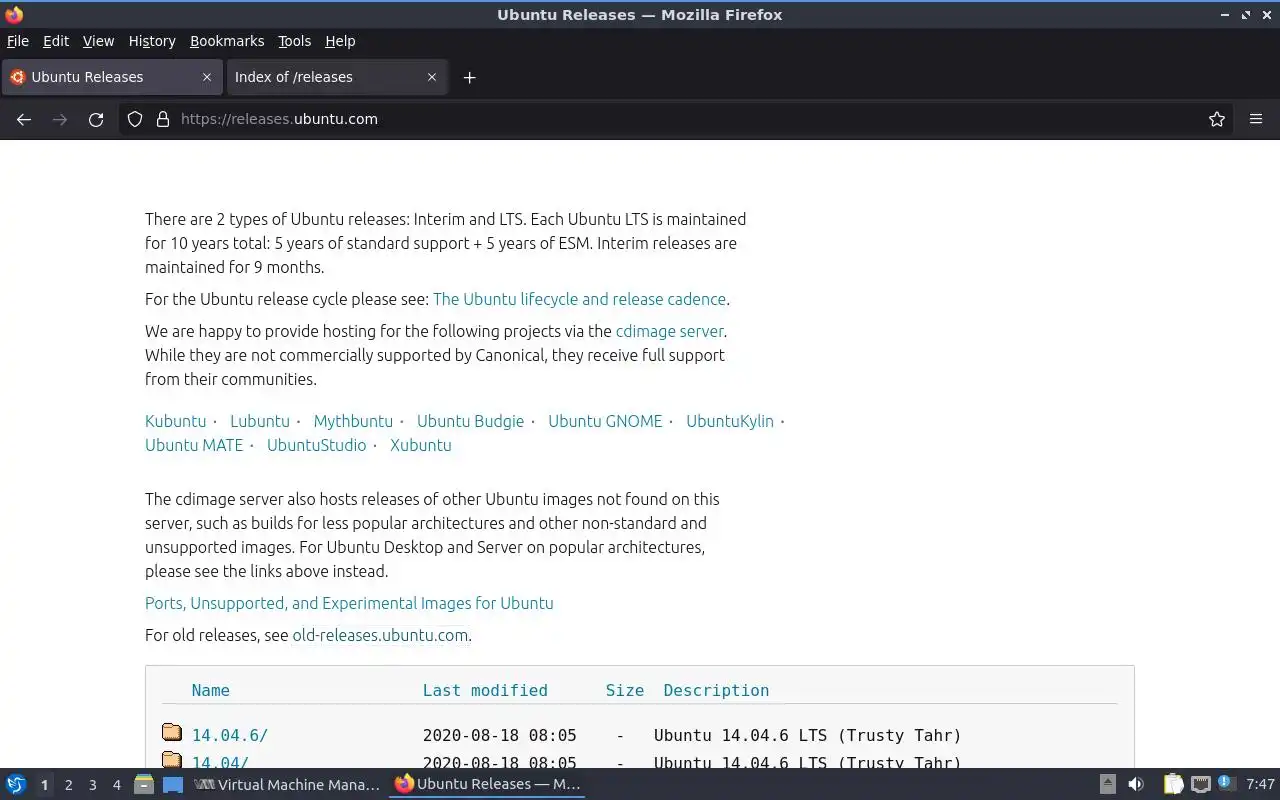Open the UbuntuStudio link
Viewport: 1280px width, 800px height.
pos(316,445)
